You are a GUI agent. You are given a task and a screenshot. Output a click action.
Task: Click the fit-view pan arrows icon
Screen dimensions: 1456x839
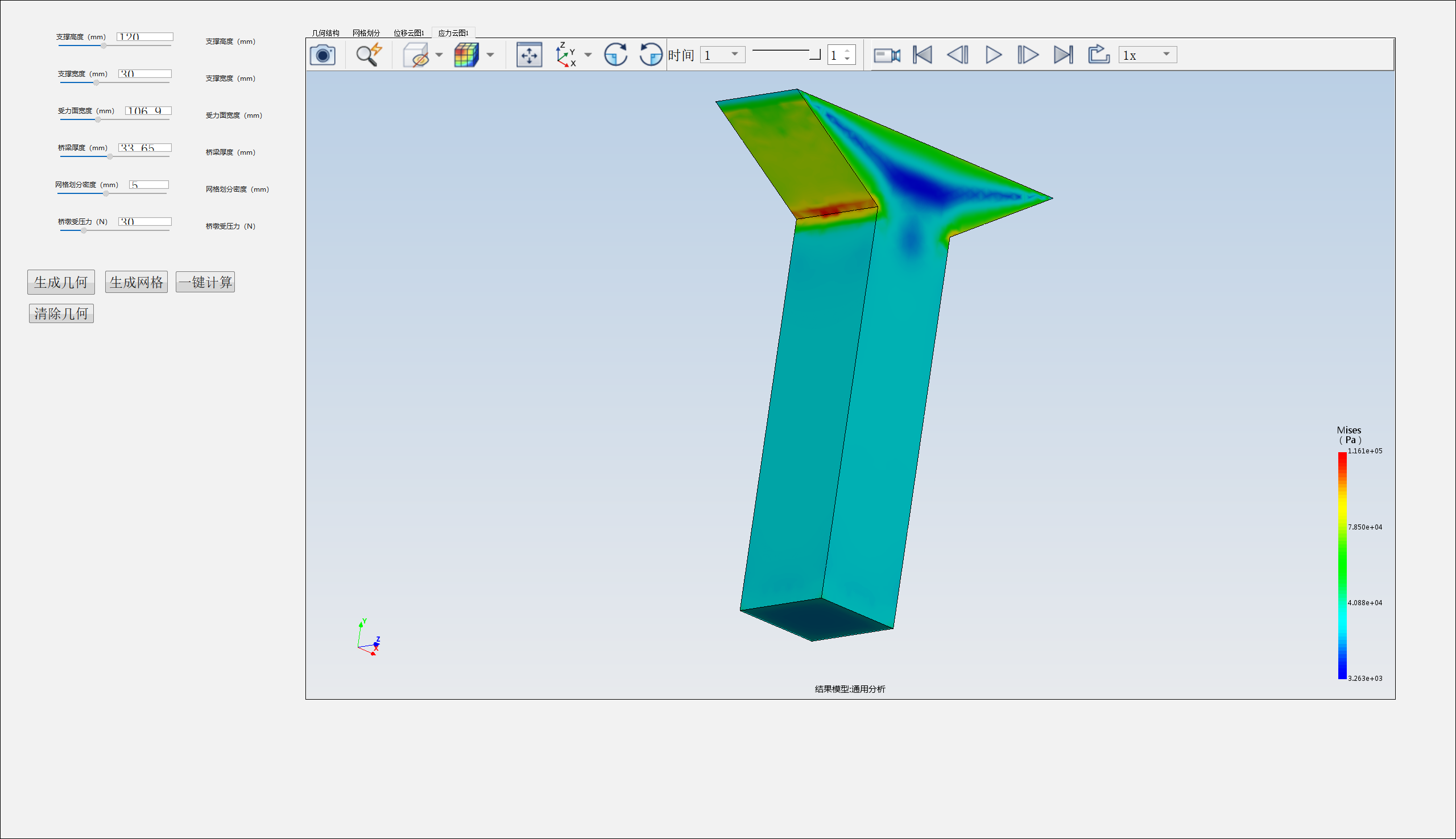click(529, 55)
